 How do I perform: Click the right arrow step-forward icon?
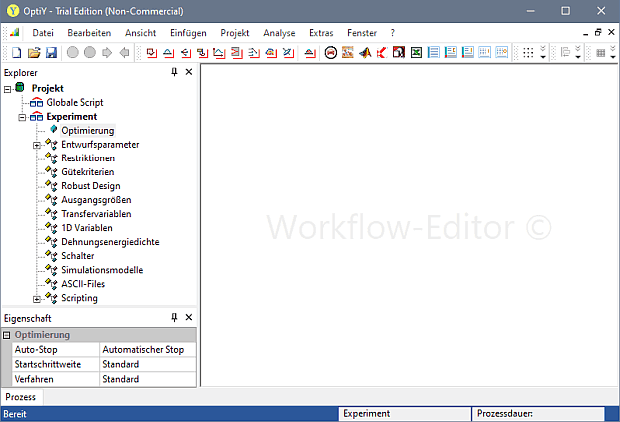107,52
